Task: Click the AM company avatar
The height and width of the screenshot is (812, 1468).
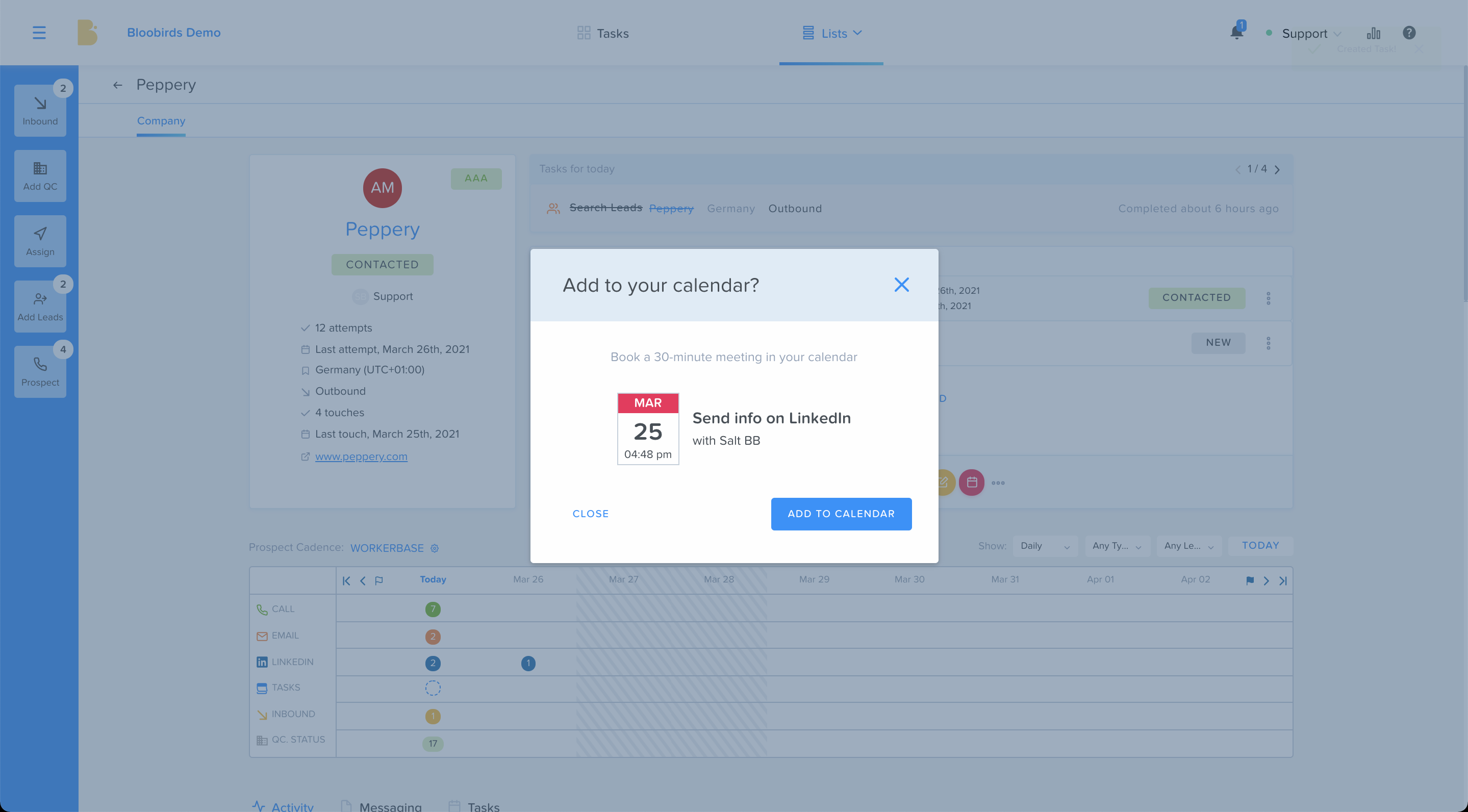Action: click(x=382, y=188)
